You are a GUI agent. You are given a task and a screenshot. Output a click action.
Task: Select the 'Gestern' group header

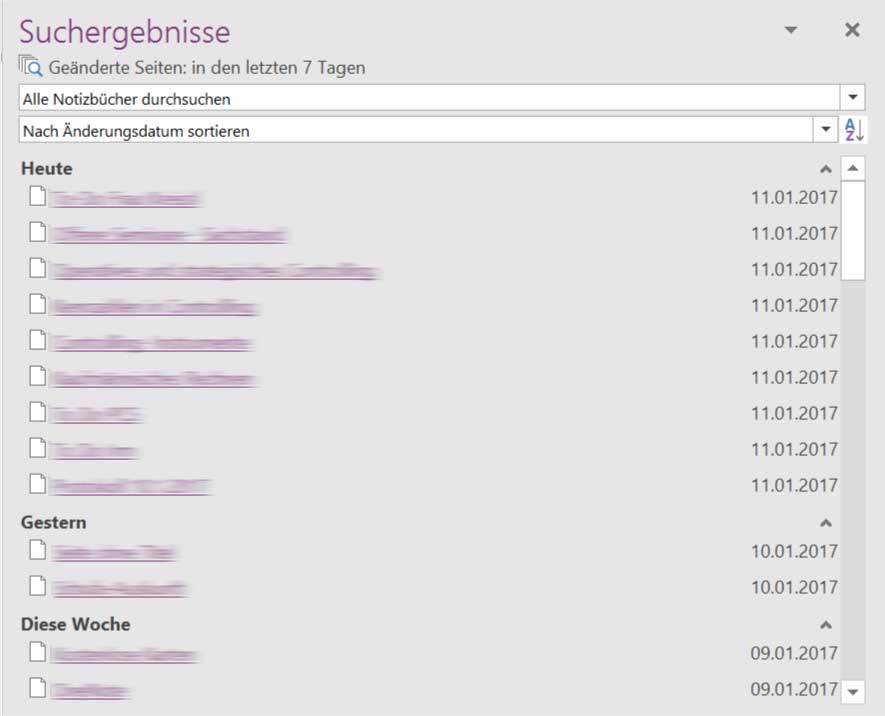(x=54, y=522)
